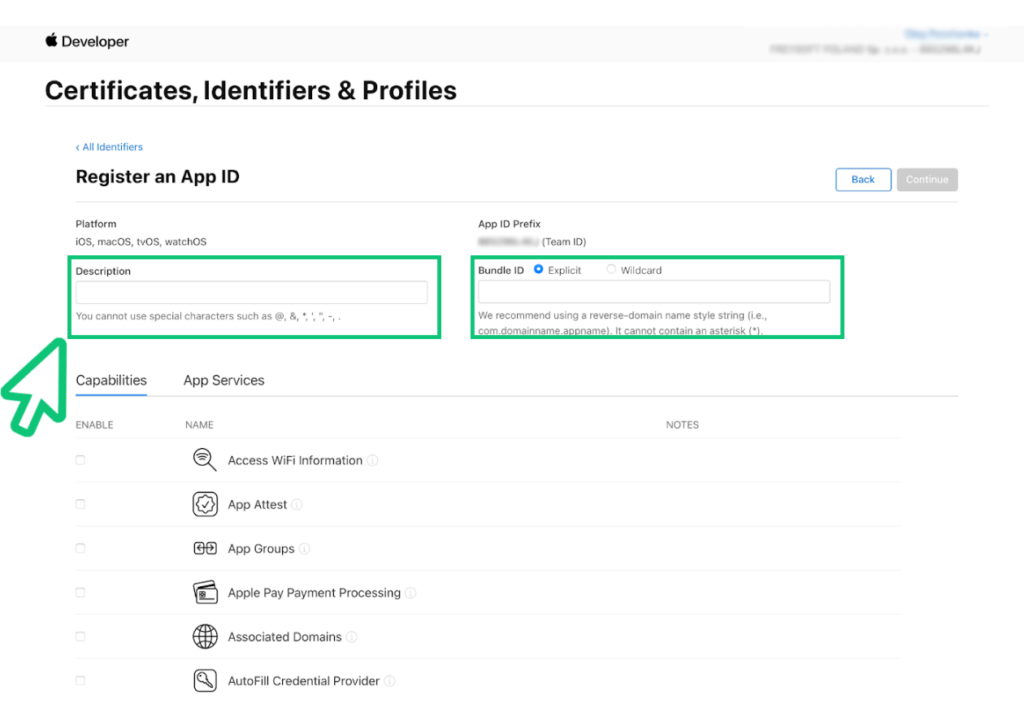The height and width of the screenshot is (722, 1024).
Task: Click the NAME column header
Action: click(199, 425)
